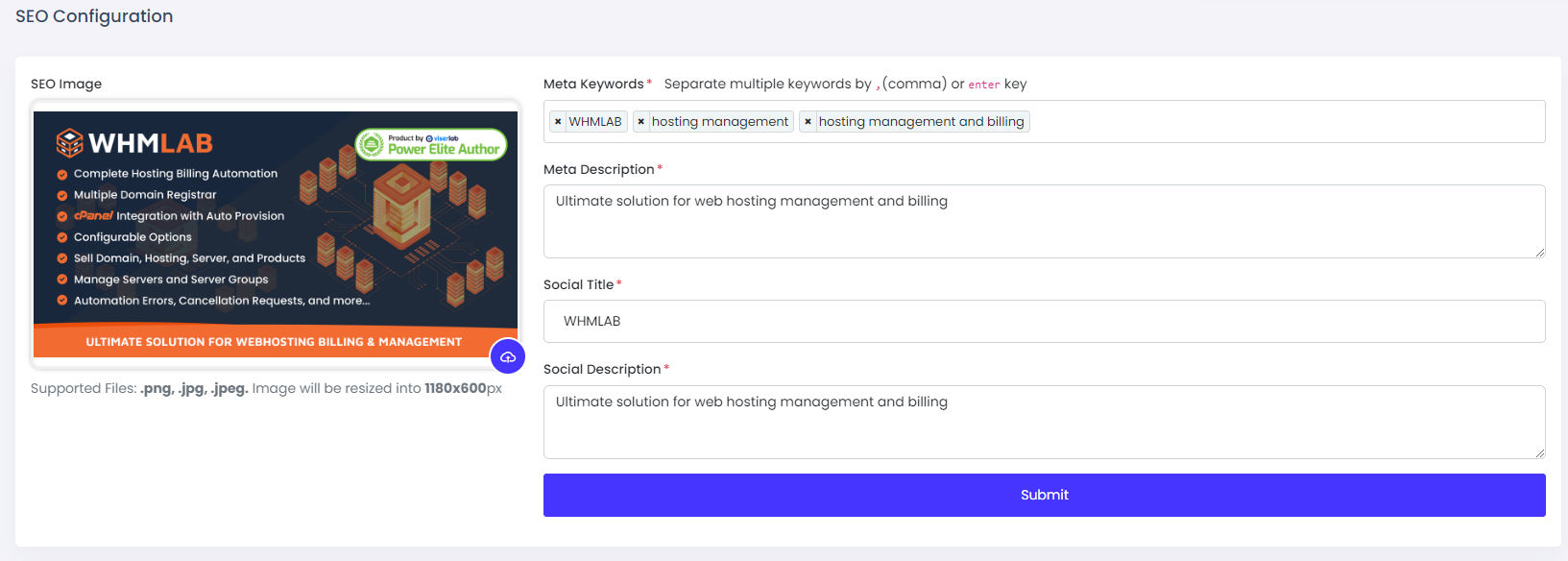Delete the 'hosting management and billing' keyword
This screenshot has width=1568, height=561.
point(808,122)
